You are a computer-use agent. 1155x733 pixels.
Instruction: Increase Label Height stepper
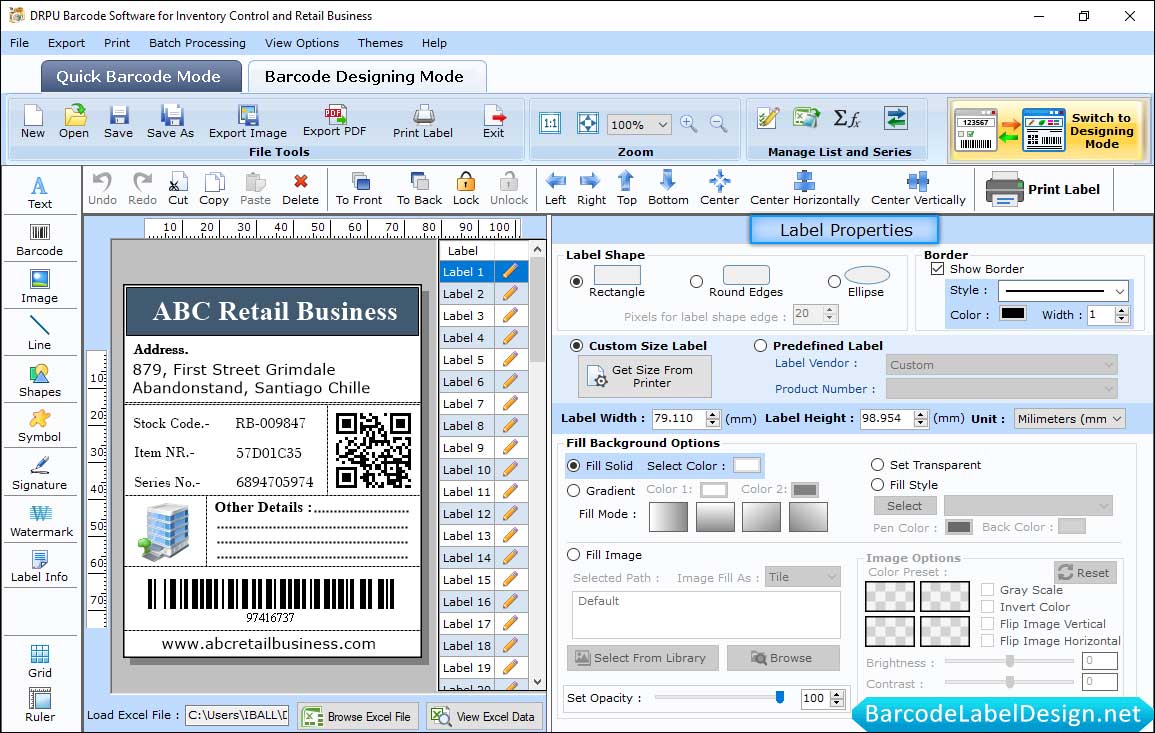click(x=921, y=414)
